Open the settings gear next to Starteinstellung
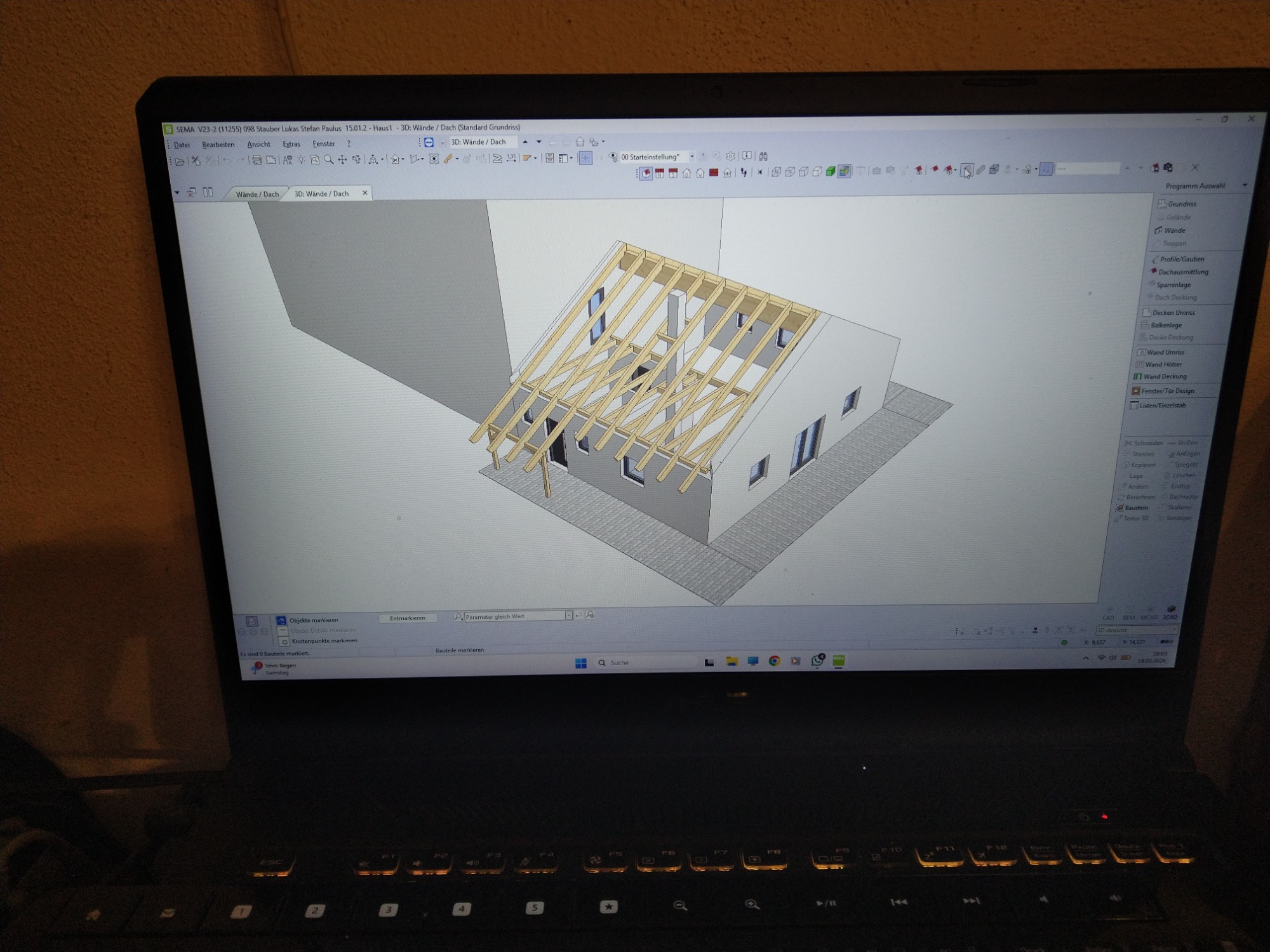This screenshot has height=952, width=1270. [x=731, y=156]
